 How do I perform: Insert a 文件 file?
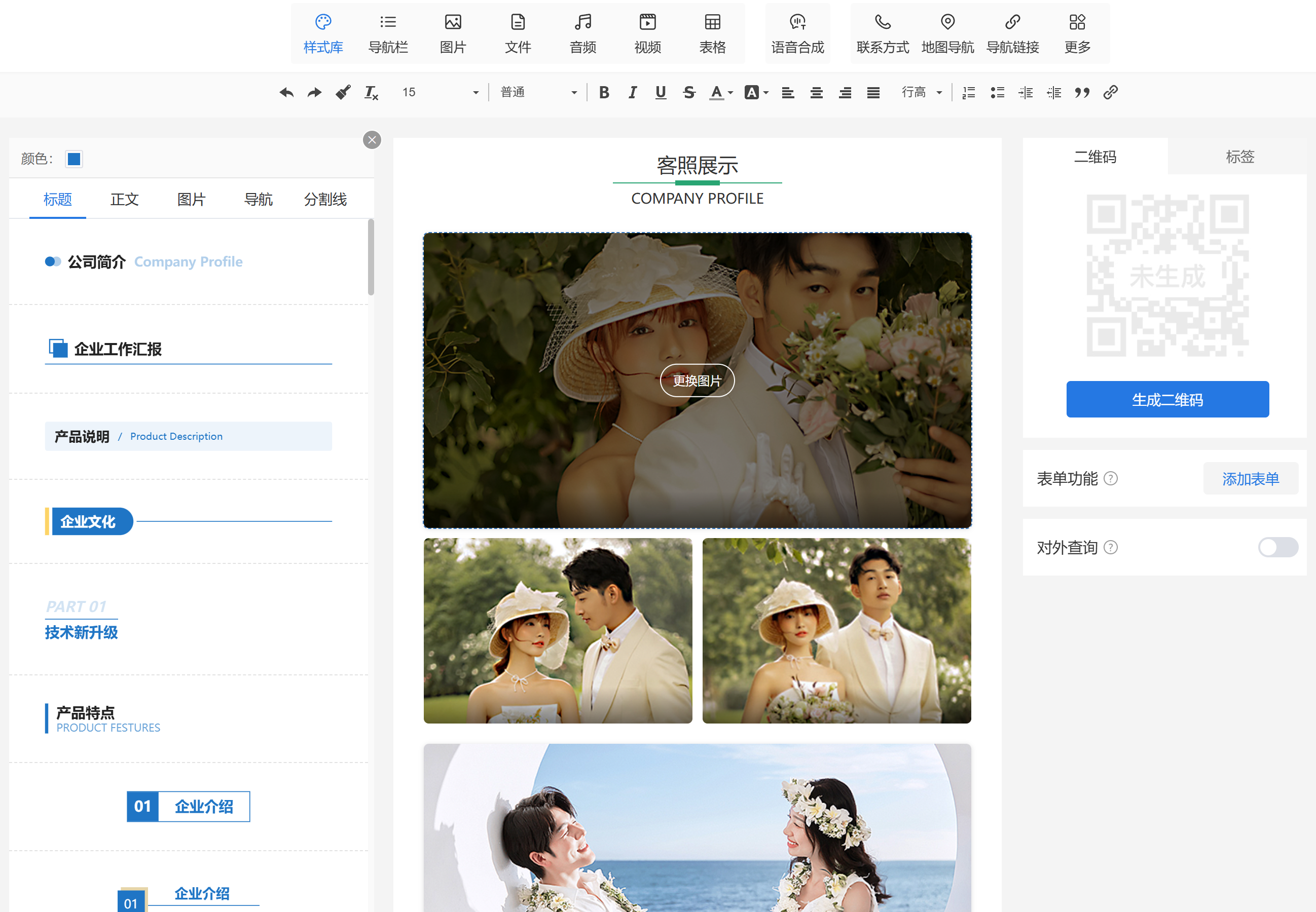[518, 34]
